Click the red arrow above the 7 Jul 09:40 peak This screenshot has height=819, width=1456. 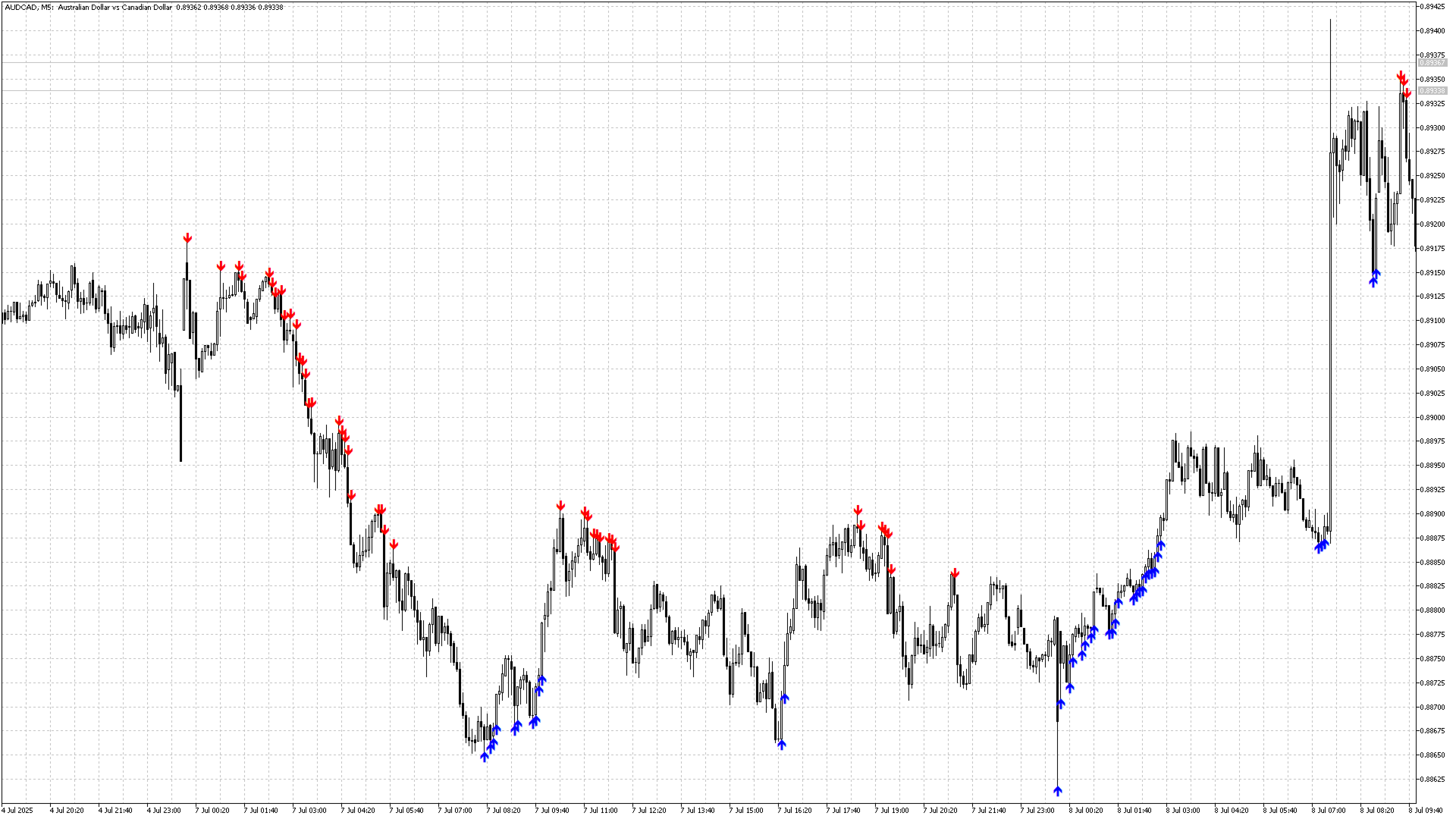[x=560, y=506]
